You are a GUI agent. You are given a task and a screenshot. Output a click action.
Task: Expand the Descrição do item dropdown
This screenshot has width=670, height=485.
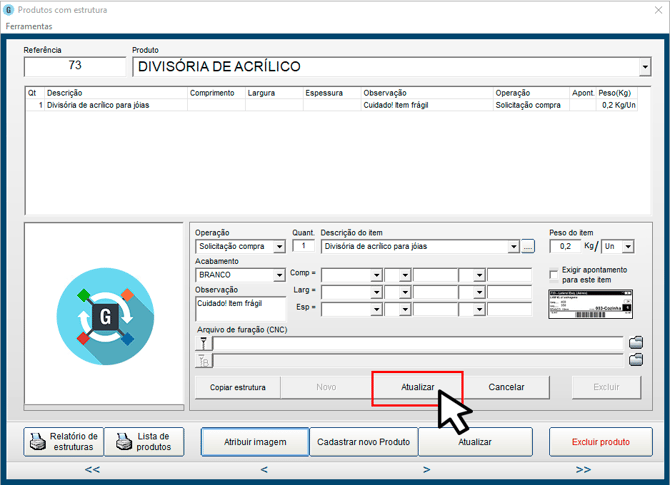point(513,247)
